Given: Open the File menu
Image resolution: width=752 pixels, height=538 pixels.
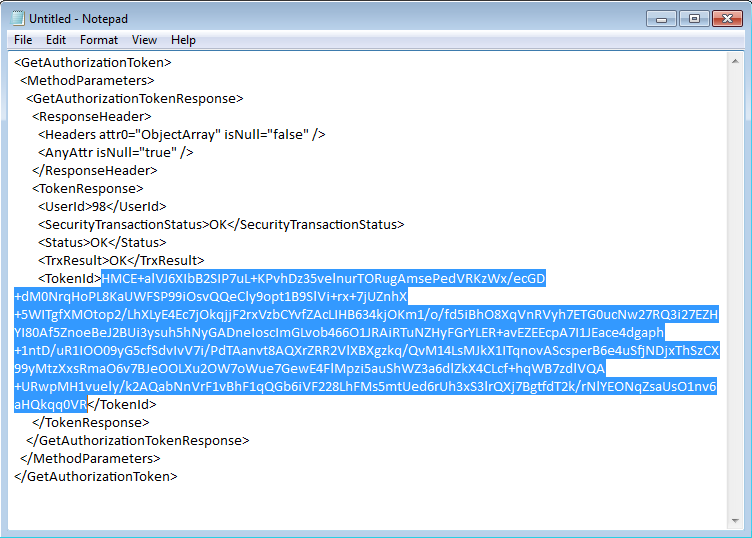Looking at the screenshot, I should point(23,40).
